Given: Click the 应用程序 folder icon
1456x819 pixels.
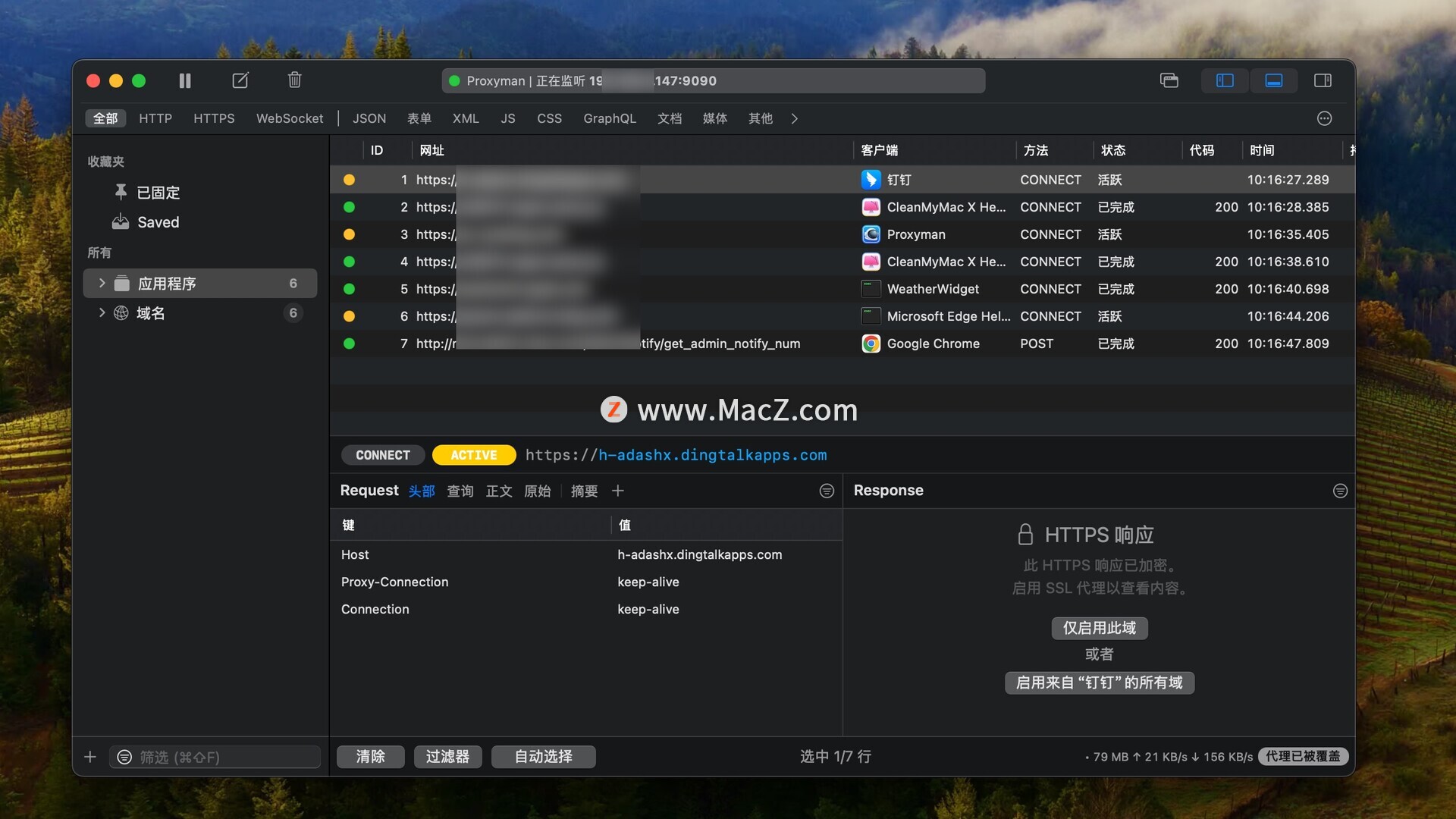Looking at the screenshot, I should pos(121,283).
